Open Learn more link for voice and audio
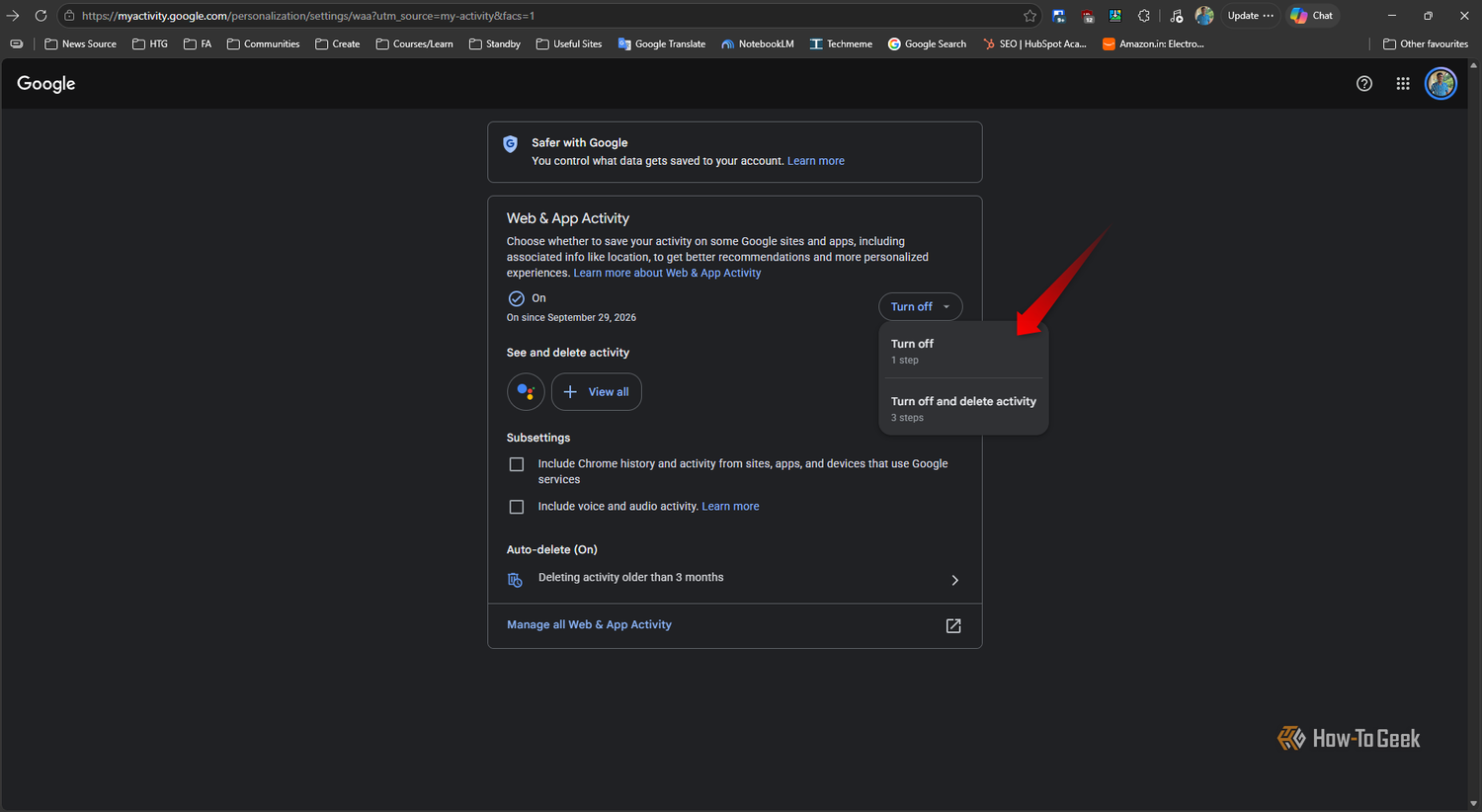Viewport: 1482px width, 812px height. click(730, 507)
